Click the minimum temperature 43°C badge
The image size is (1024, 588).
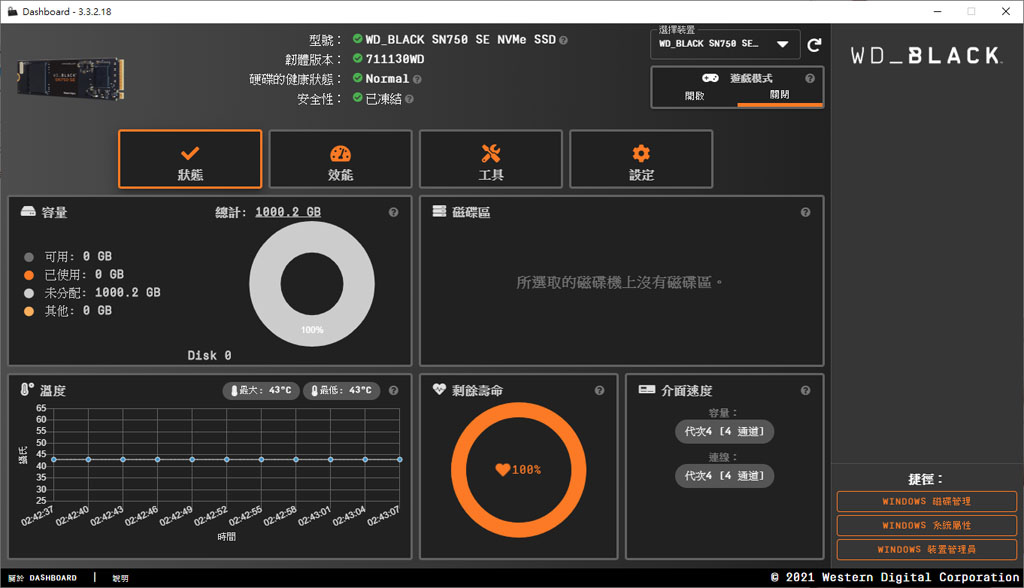[x=342, y=391]
